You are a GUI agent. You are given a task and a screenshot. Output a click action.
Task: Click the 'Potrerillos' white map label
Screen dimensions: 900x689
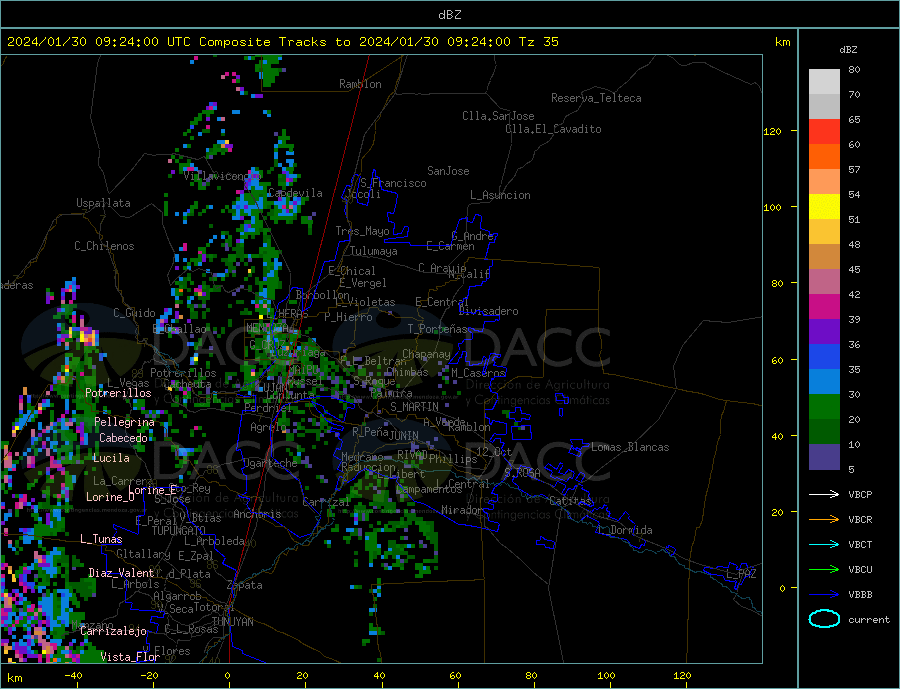tap(118, 393)
